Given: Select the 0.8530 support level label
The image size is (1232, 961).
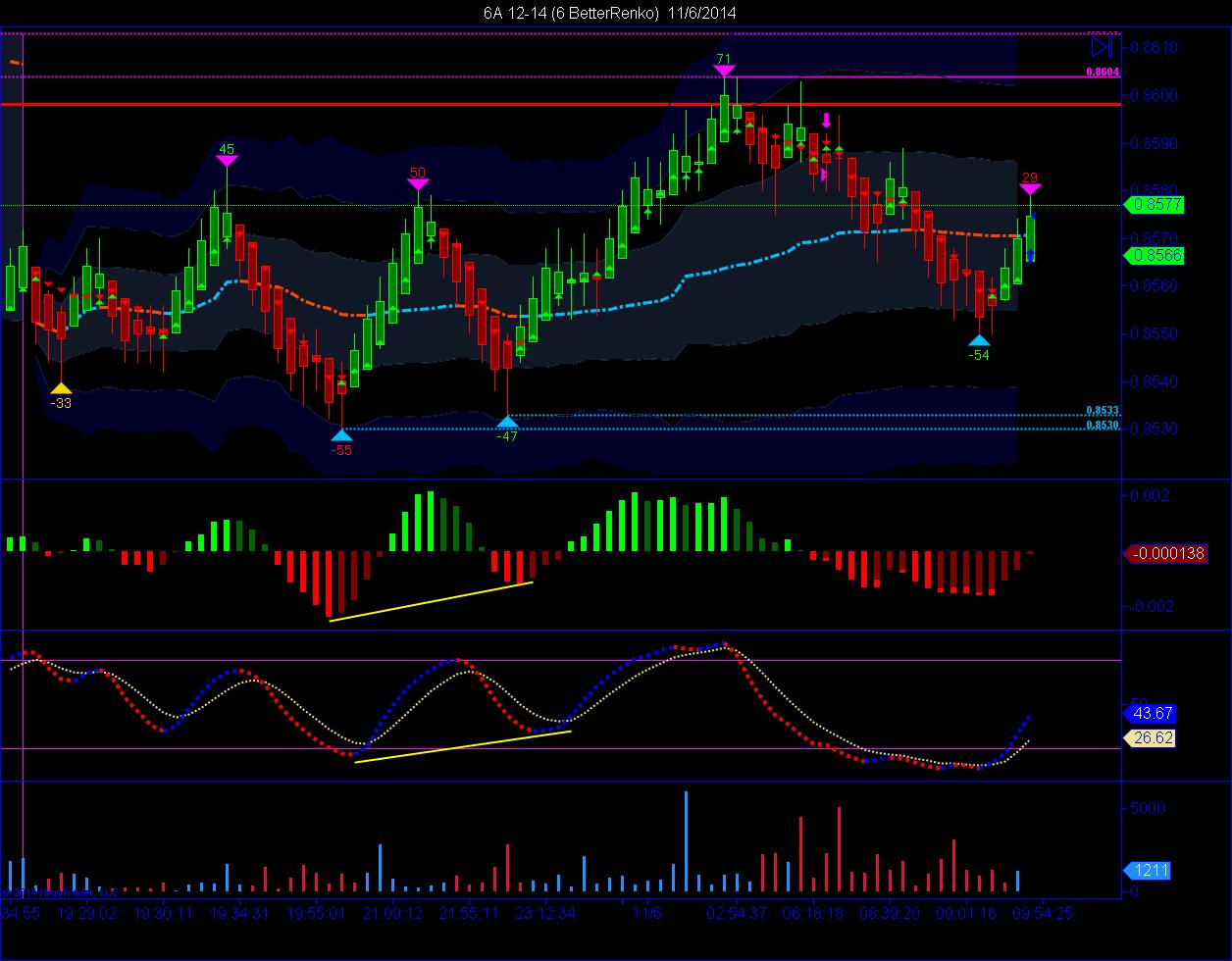Looking at the screenshot, I should click(1103, 426).
